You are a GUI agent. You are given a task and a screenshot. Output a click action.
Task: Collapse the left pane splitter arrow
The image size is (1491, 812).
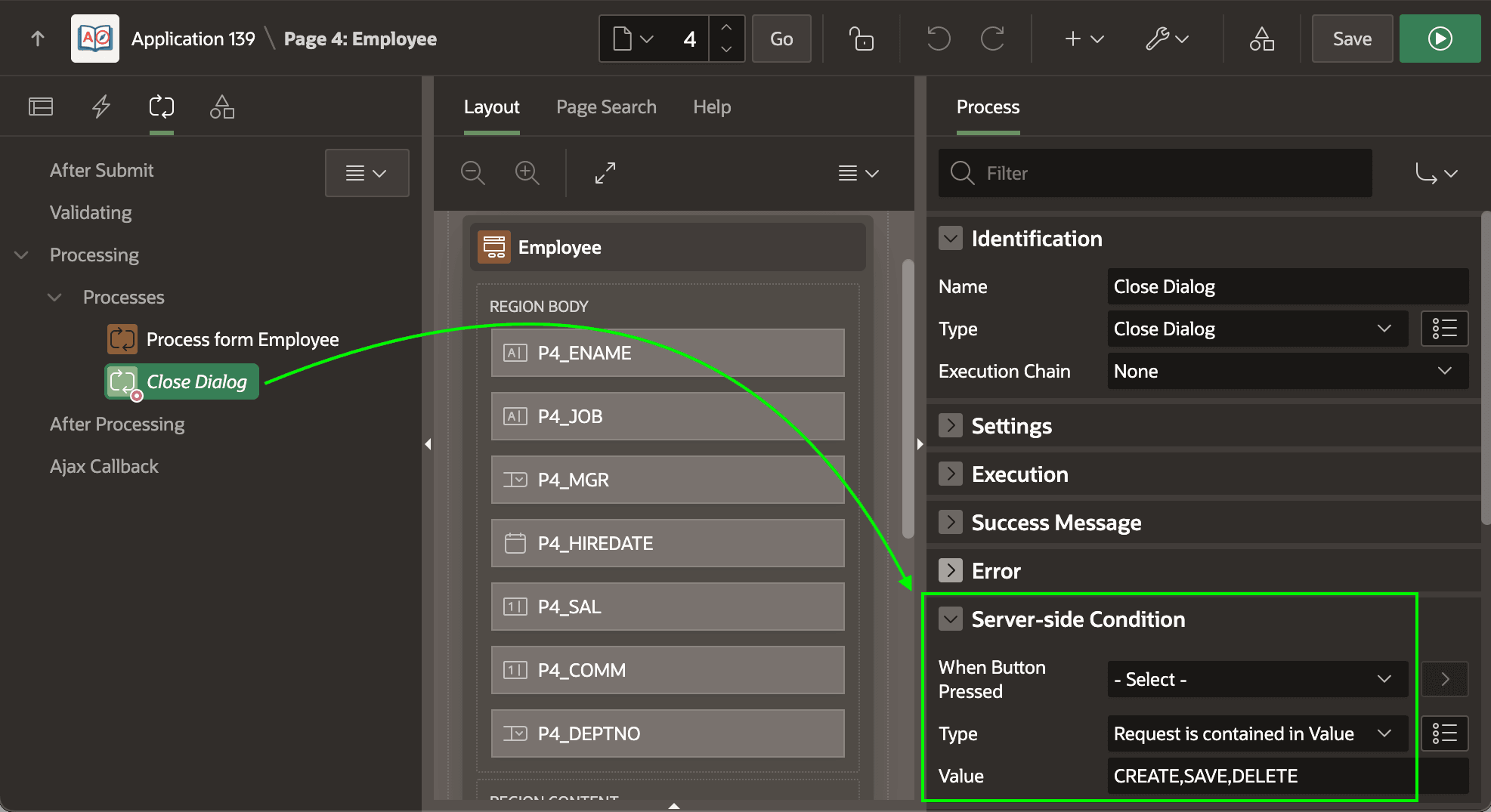click(428, 444)
